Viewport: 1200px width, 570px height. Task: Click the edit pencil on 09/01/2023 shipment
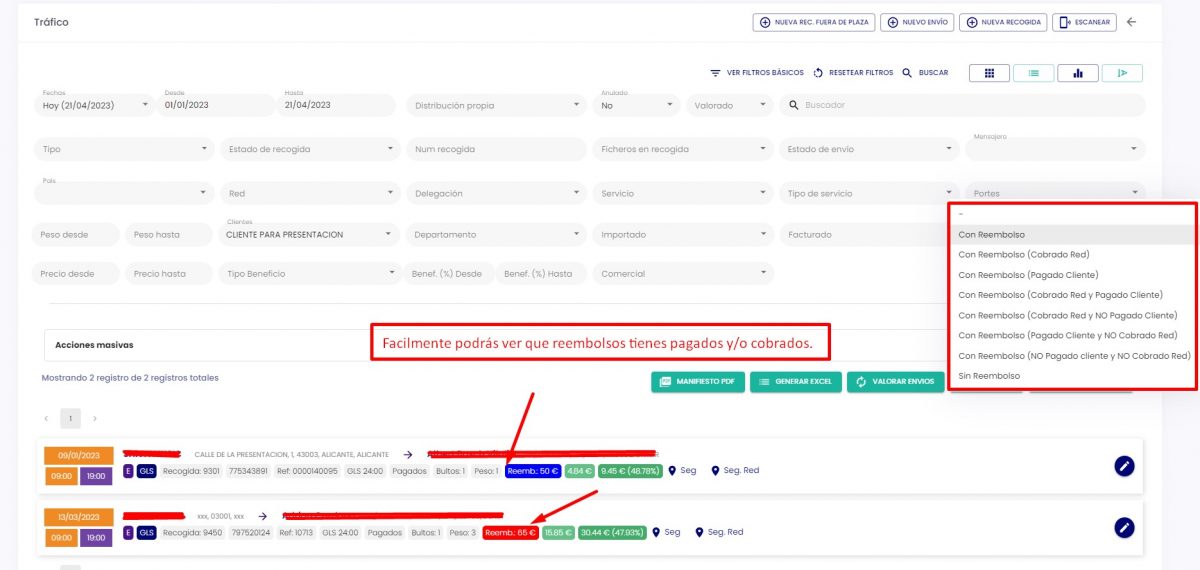click(1124, 466)
